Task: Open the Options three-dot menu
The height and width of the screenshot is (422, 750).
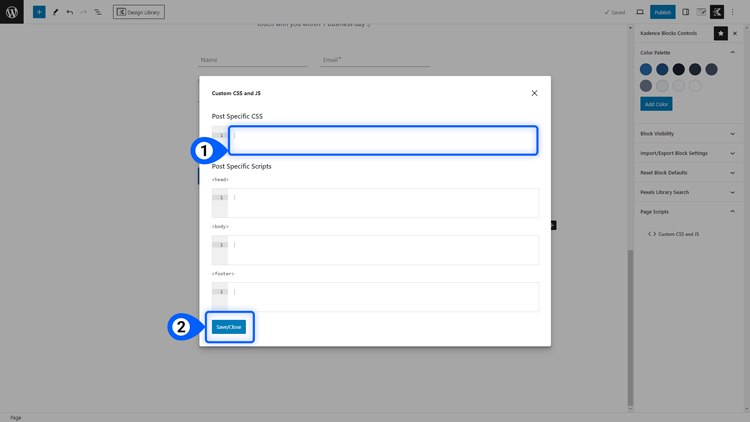Action: [732, 12]
